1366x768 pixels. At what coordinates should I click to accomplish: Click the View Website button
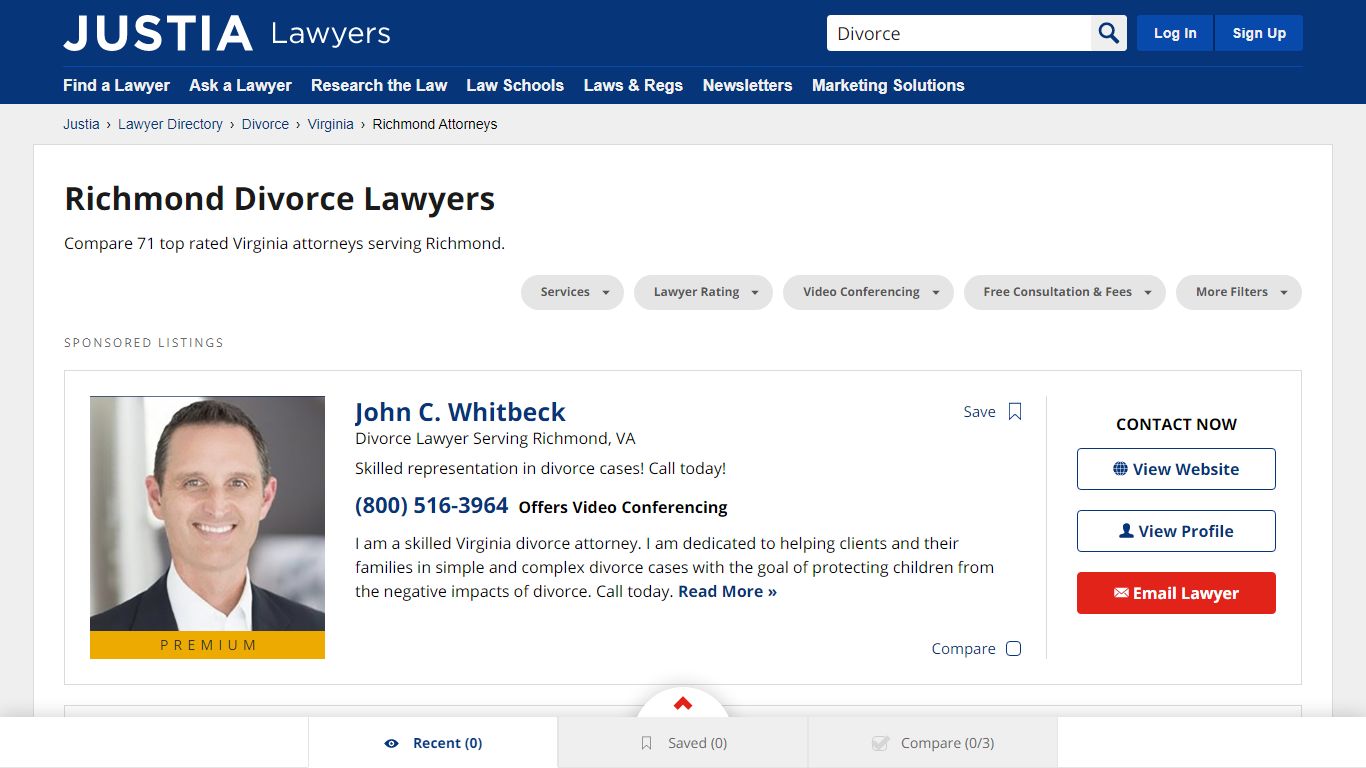click(x=1176, y=469)
